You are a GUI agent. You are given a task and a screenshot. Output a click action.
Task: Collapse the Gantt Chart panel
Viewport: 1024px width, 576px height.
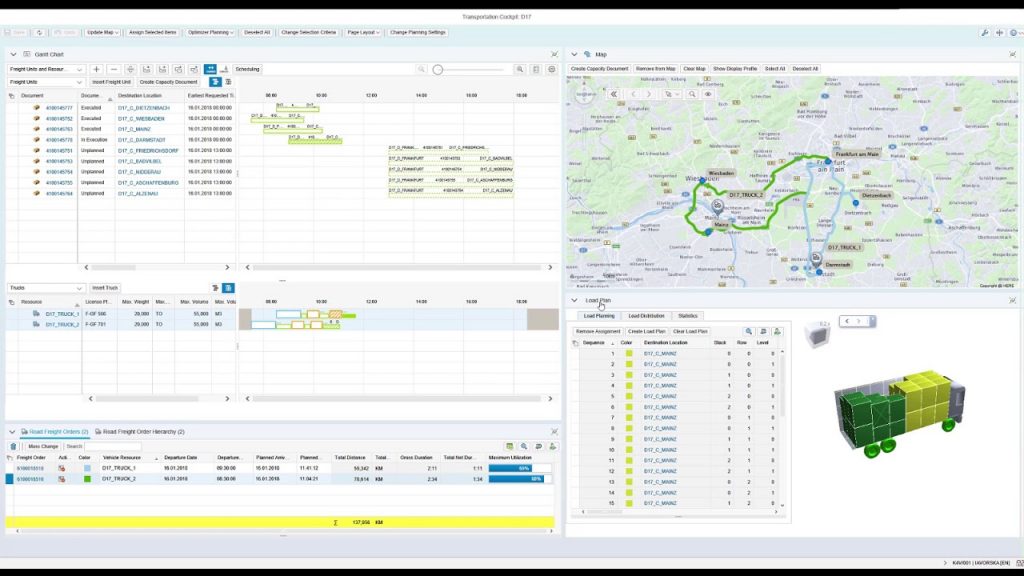[x=13, y=54]
